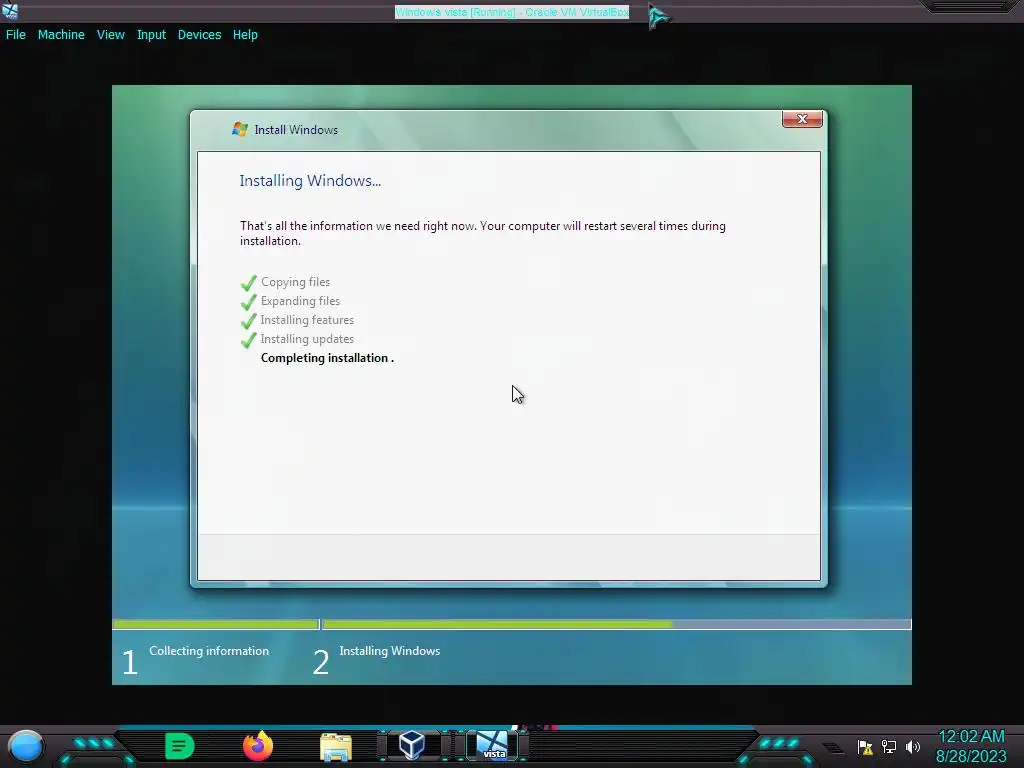Open the green notes app in taskbar
This screenshot has height=768, width=1024.
(x=180, y=746)
